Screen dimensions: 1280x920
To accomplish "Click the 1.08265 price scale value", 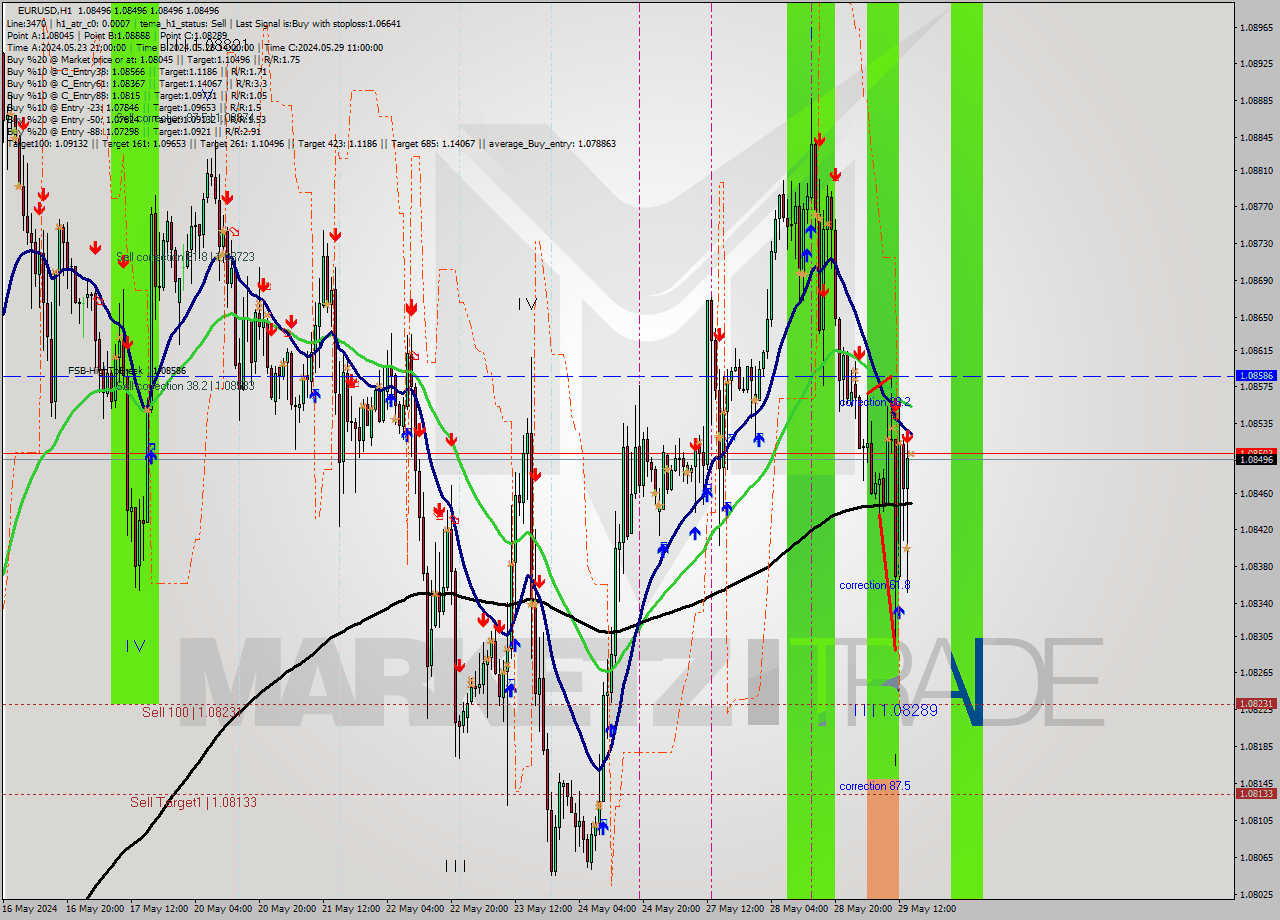I will click(1256, 672).
